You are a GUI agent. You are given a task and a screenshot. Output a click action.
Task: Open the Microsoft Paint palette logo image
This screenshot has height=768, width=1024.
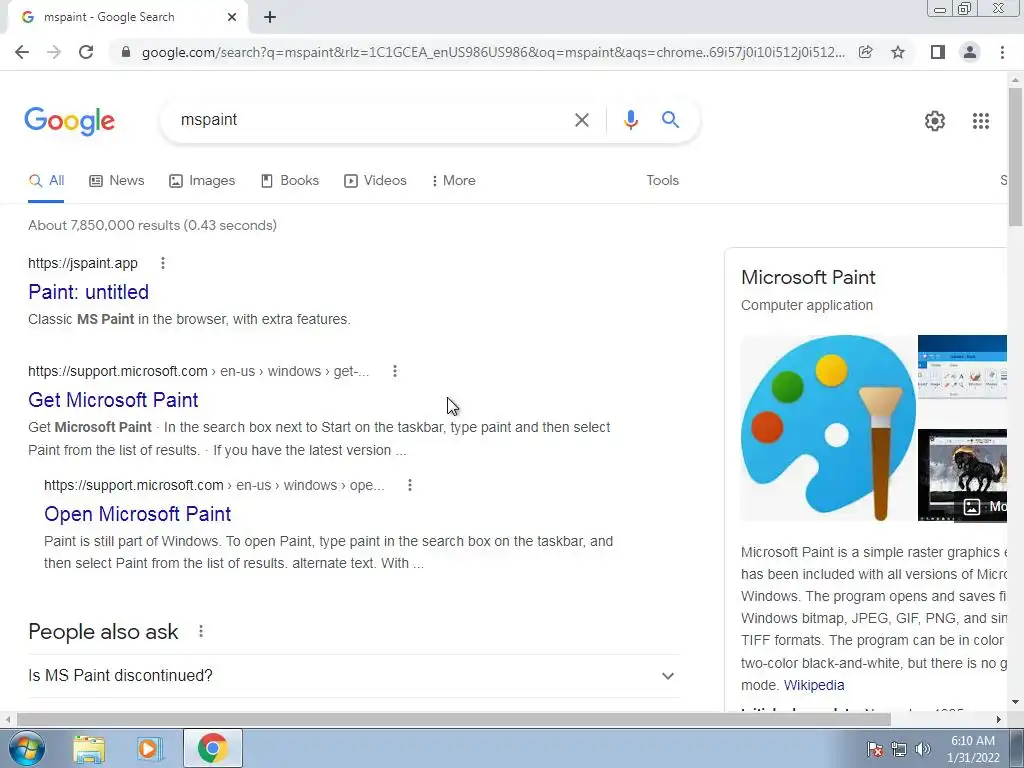point(828,428)
